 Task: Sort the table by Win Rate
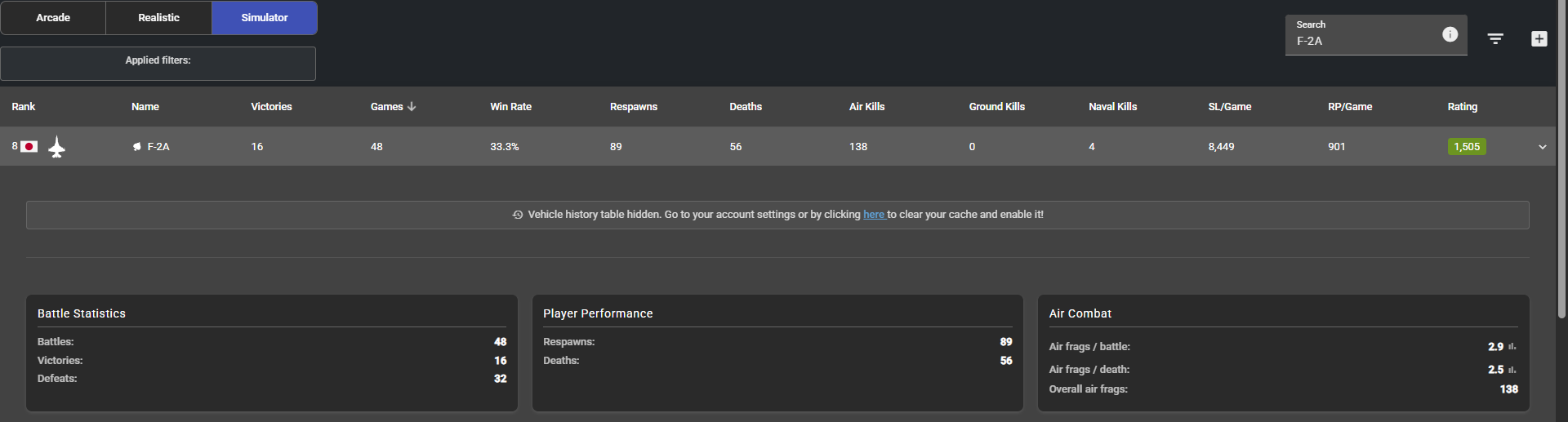click(x=510, y=107)
